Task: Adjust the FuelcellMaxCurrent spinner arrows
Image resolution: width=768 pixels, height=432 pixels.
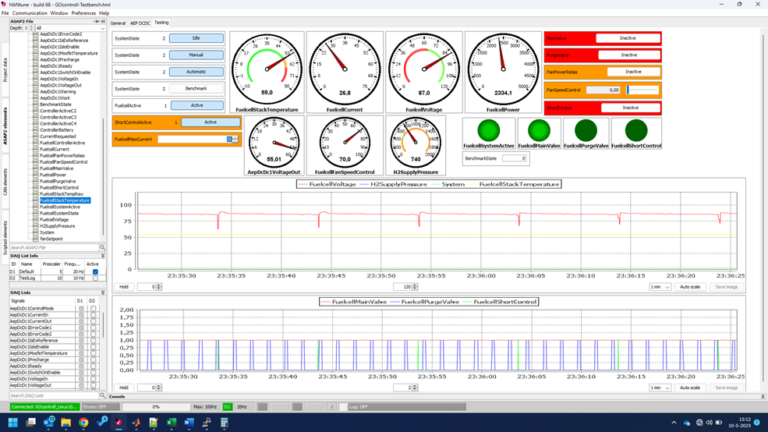Action: [x=235, y=139]
